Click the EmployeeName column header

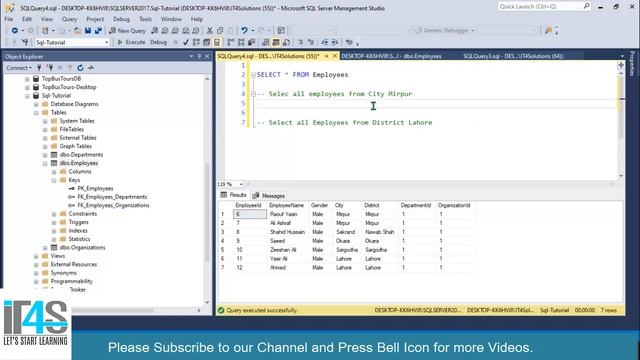286,205
